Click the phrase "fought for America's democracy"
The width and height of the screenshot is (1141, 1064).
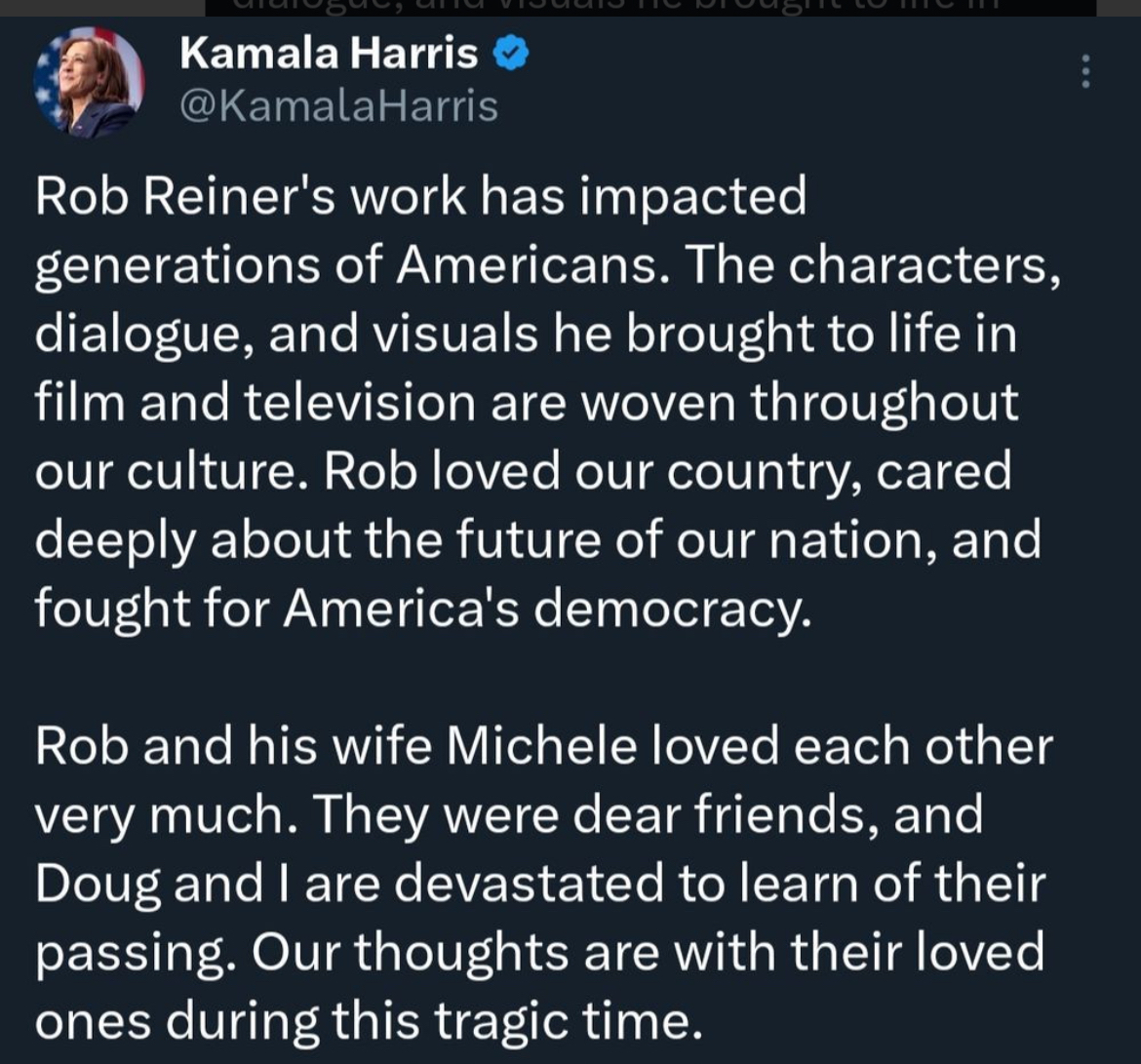click(422, 608)
